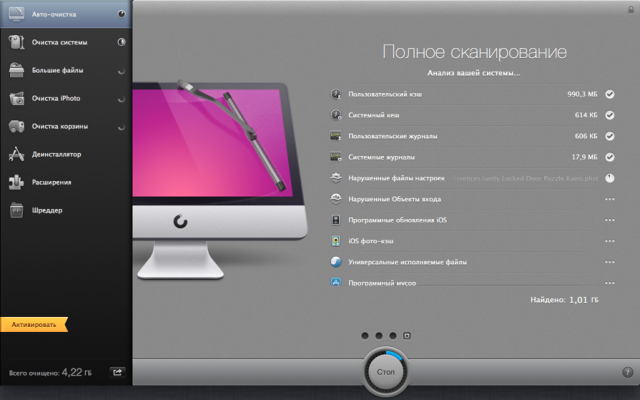The height and width of the screenshot is (400, 640).
Task: Click the Системные журналы log icon
Action: (336, 157)
